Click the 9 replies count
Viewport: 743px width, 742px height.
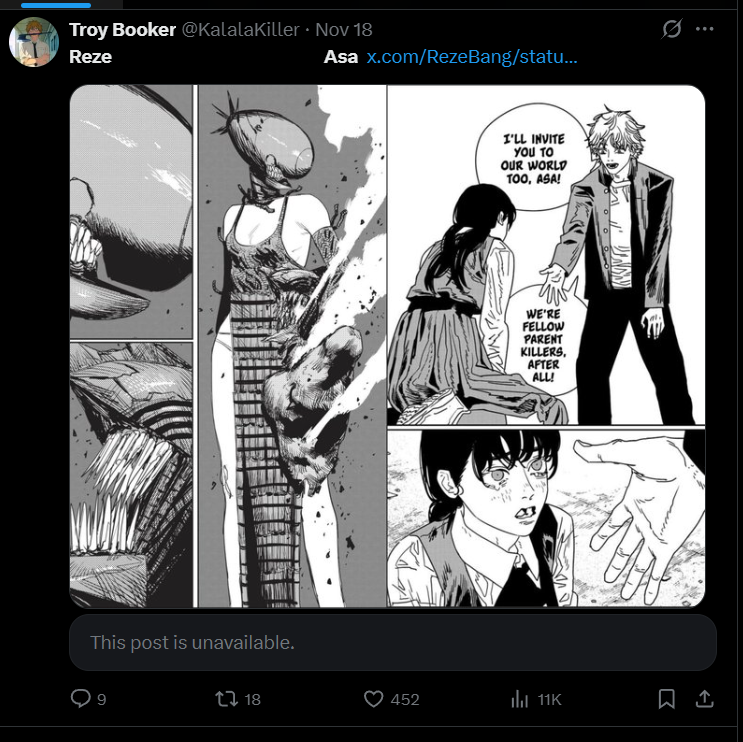coord(102,699)
